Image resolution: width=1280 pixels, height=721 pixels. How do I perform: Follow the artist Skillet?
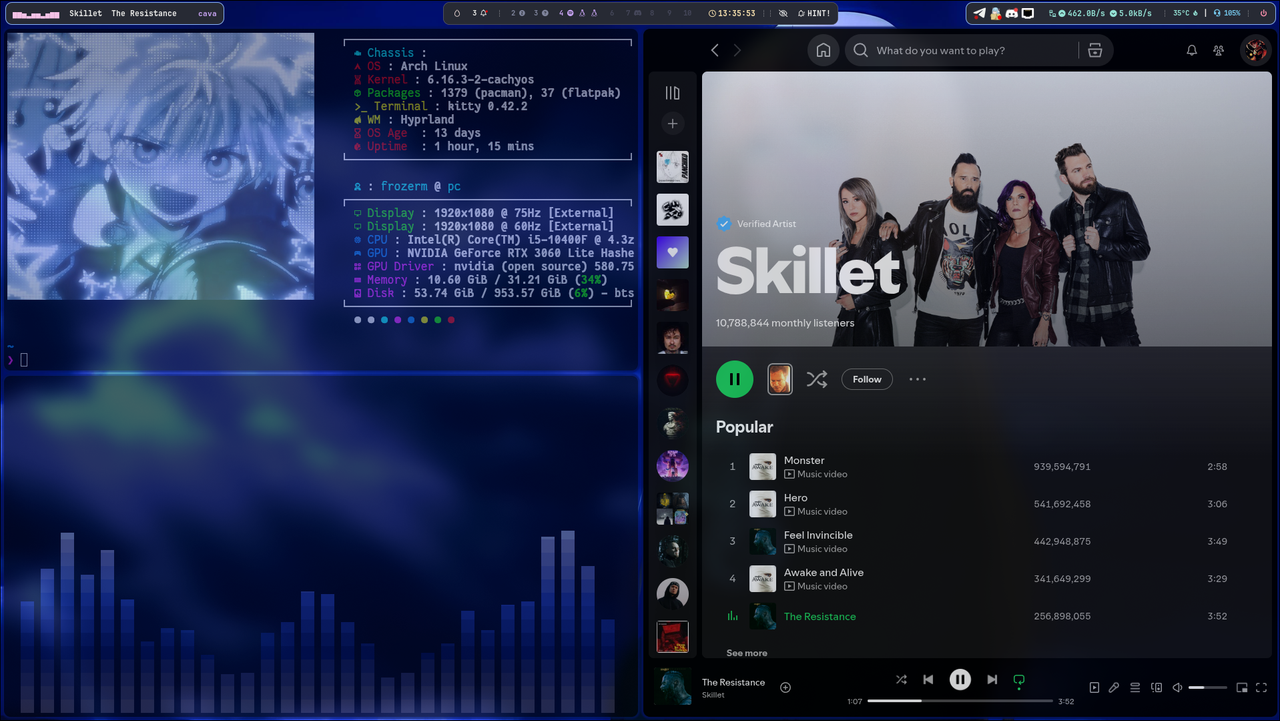(x=867, y=379)
